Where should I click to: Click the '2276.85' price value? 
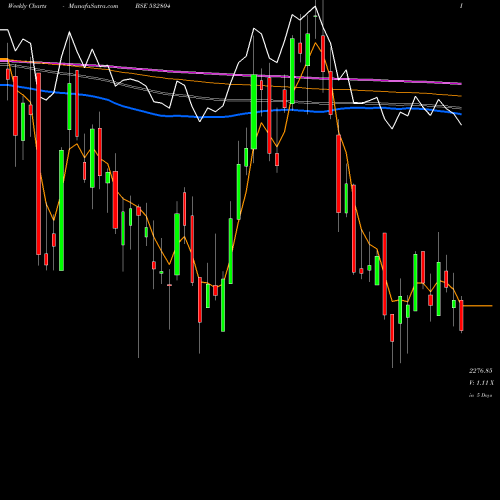click(481, 371)
